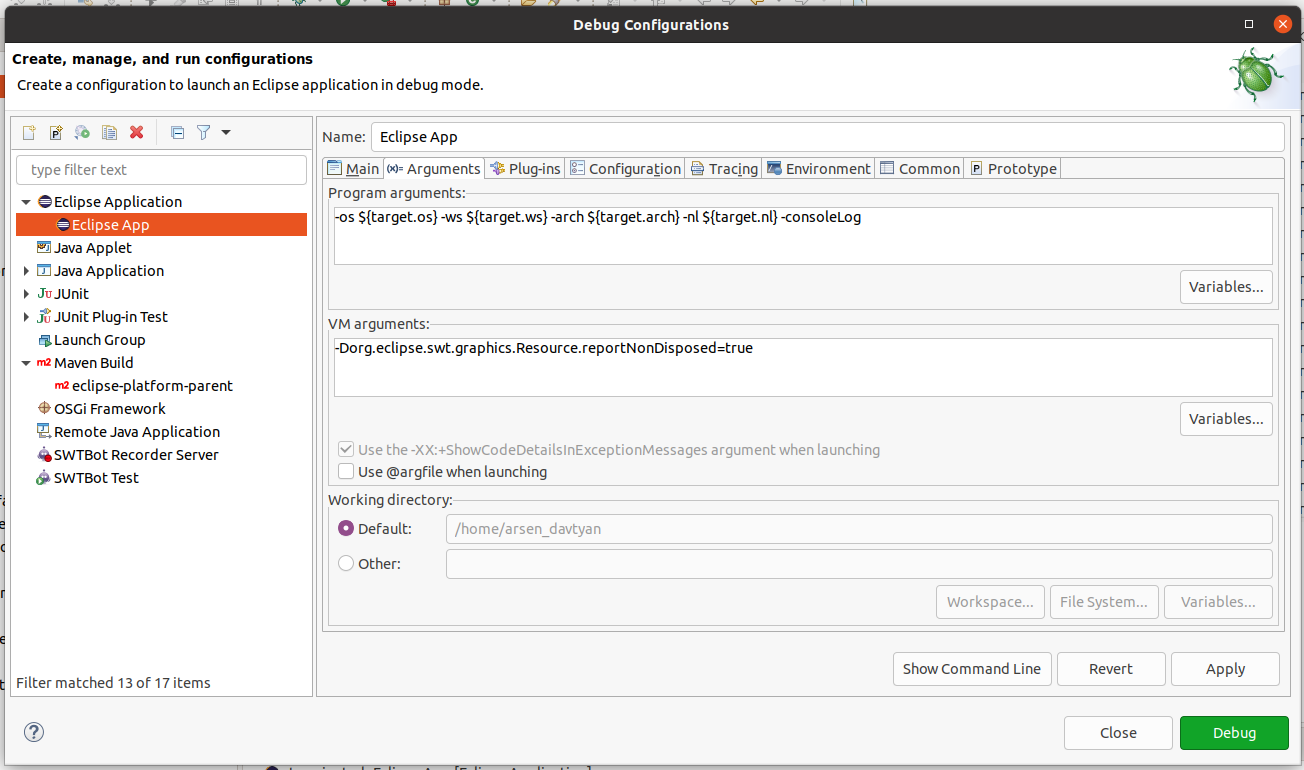Launch with the green Debug button
1304x770 pixels.
[x=1234, y=733]
